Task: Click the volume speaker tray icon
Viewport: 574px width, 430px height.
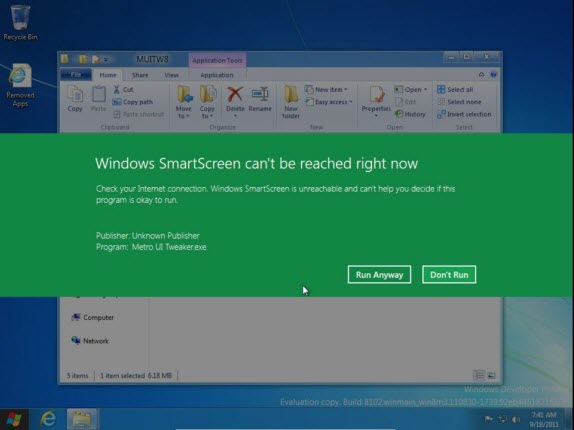Action: [x=516, y=419]
